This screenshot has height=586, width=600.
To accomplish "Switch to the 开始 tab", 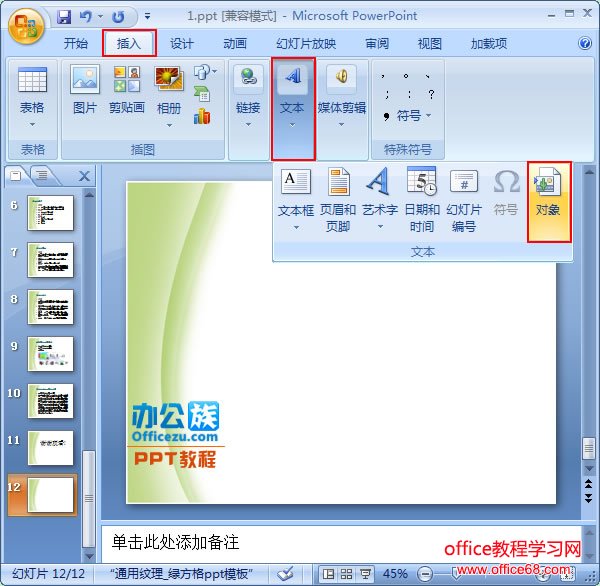I will [x=75, y=43].
